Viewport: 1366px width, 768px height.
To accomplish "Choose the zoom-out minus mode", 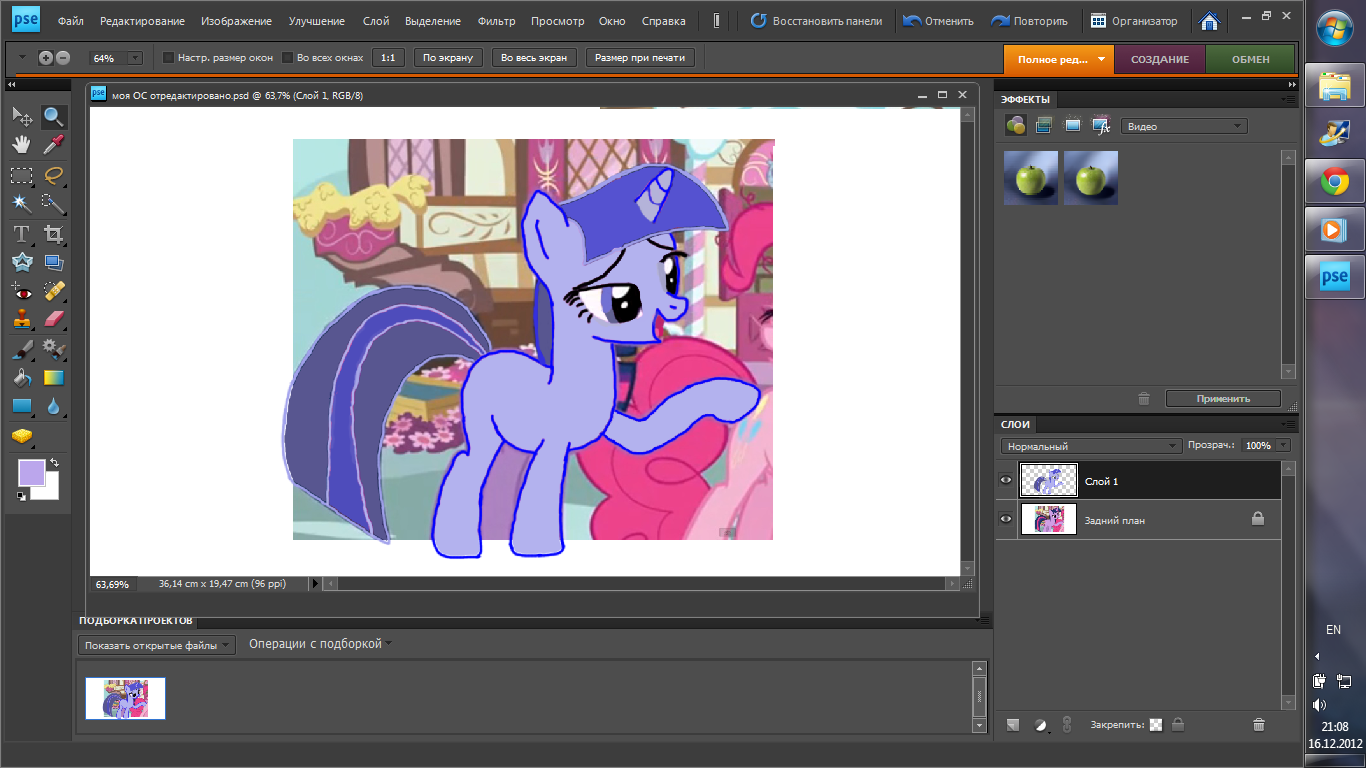I will [62, 58].
